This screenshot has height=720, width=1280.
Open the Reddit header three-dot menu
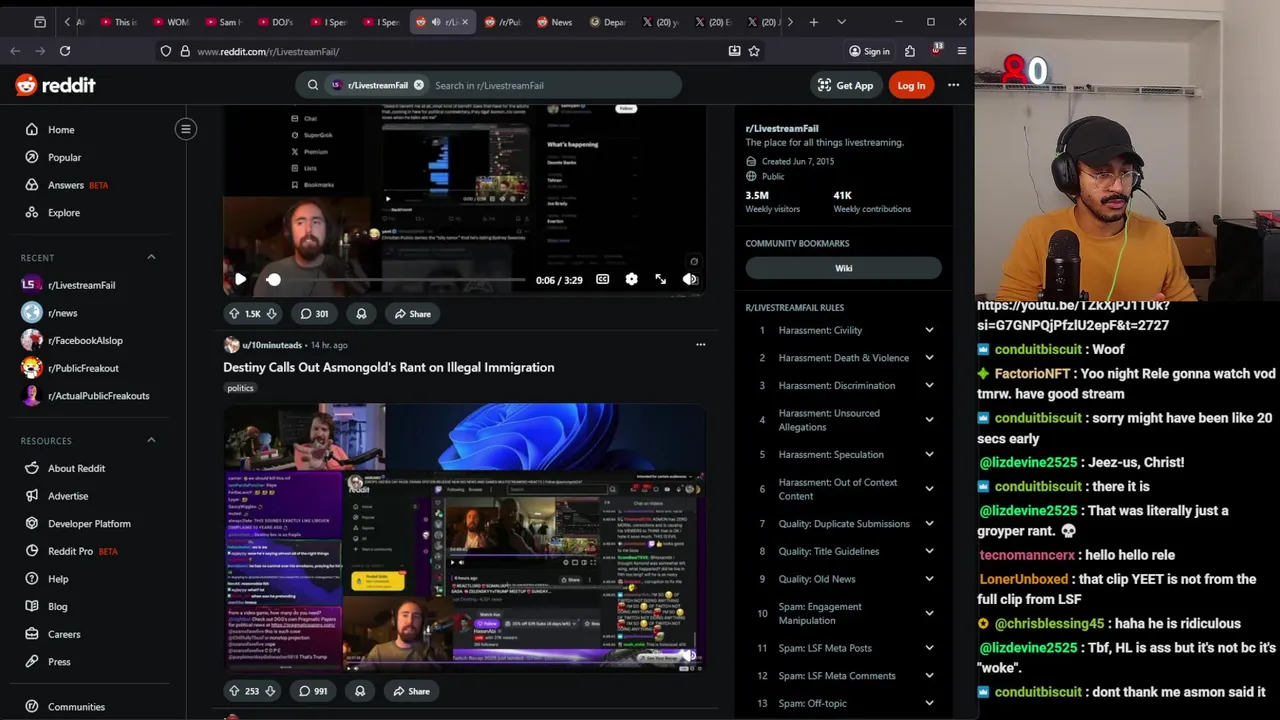pos(953,85)
